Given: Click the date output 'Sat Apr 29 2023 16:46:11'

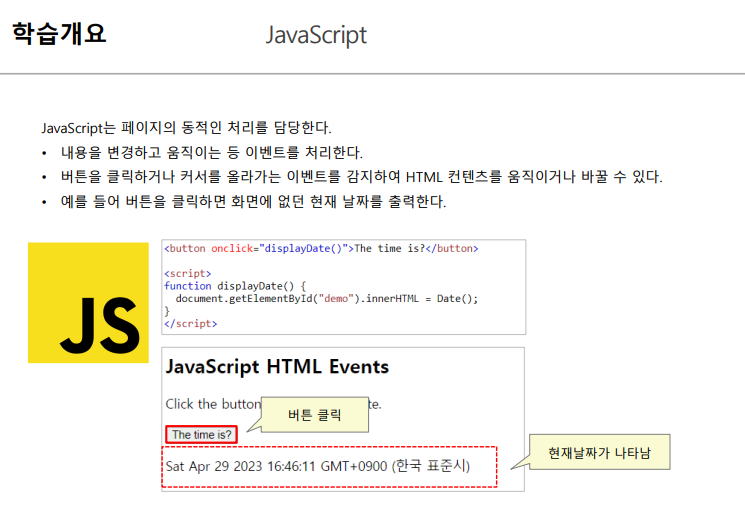Looking at the screenshot, I should (x=317, y=466).
